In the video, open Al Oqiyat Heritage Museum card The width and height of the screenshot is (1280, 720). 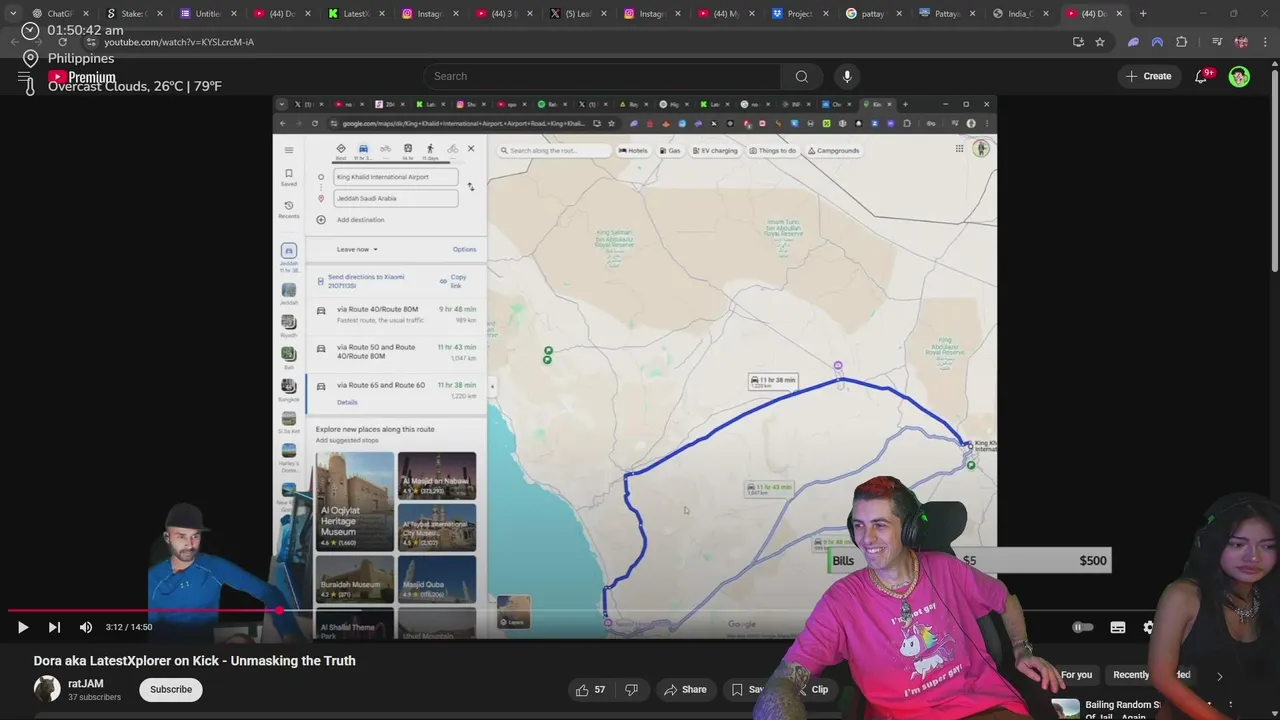click(x=355, y=501)
